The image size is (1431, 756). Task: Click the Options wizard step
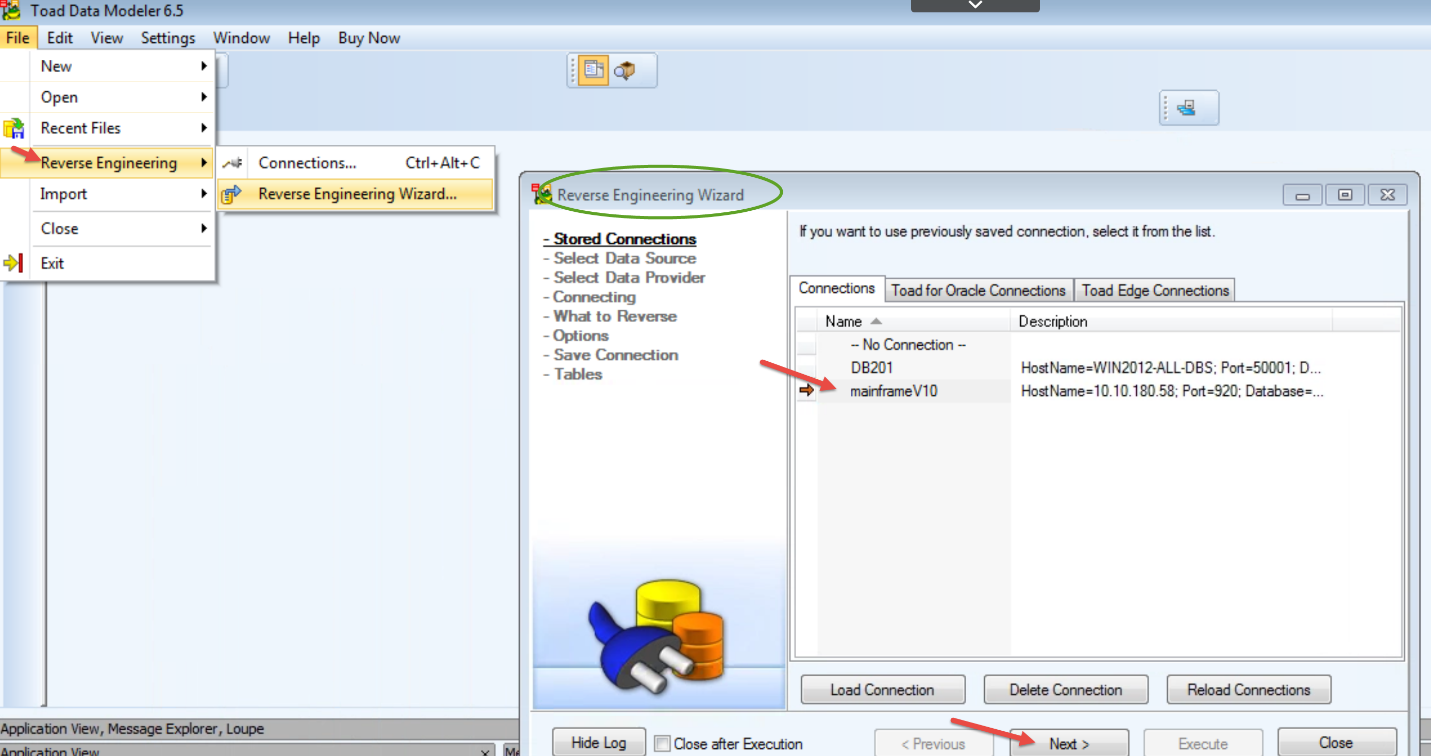tap(576, 335)
